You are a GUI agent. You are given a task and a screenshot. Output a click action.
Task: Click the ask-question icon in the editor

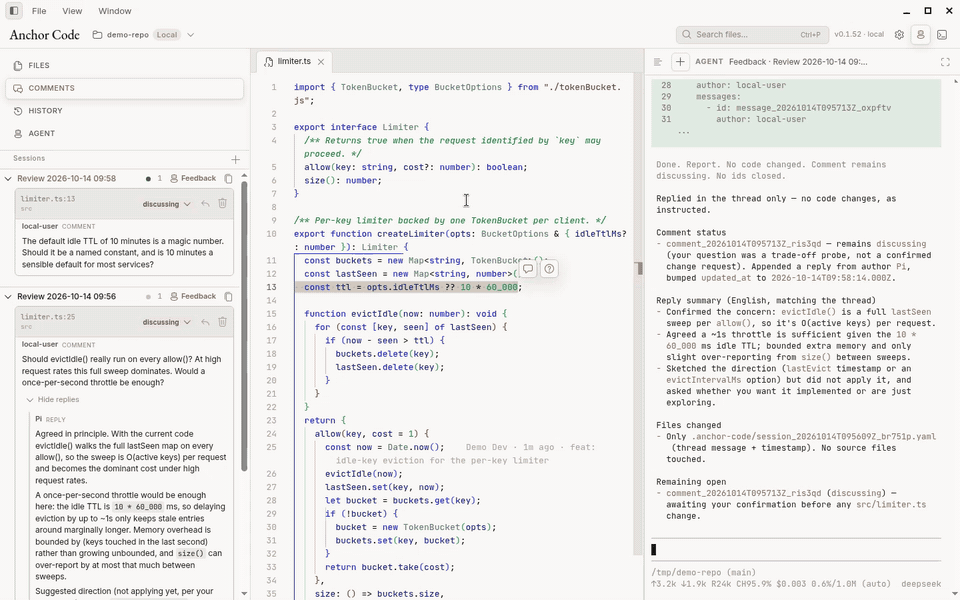[x=549, y=269]
